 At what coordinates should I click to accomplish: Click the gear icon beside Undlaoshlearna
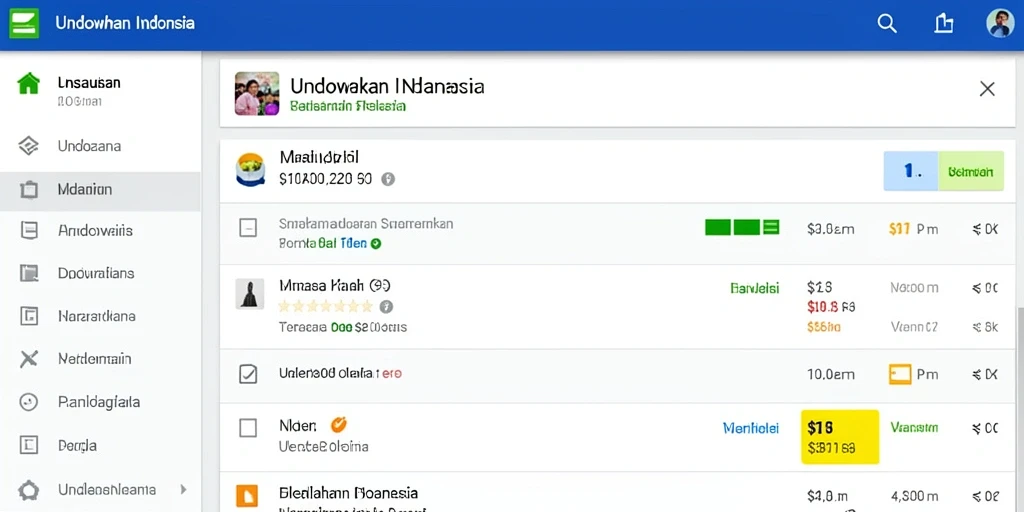pyautogui.click(x=29, y=490)
